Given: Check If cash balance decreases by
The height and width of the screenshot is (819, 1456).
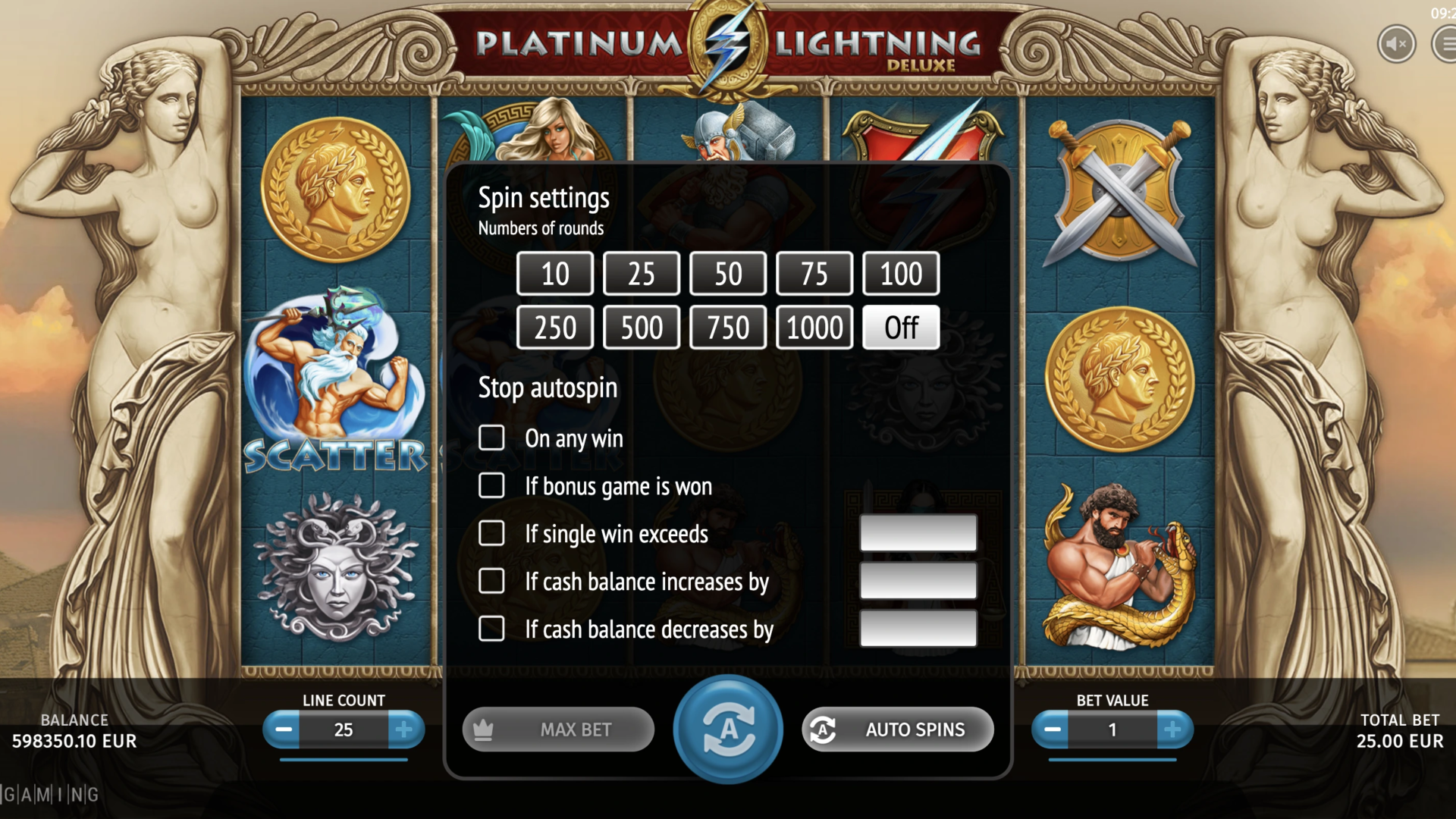Looking at the screenshot, I should pos(491,629).
